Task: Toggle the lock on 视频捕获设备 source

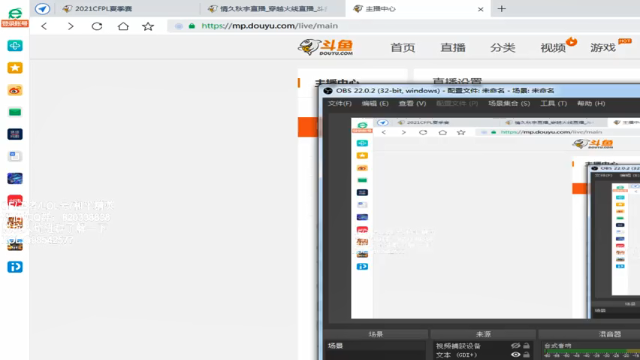Action: (527, 346)
